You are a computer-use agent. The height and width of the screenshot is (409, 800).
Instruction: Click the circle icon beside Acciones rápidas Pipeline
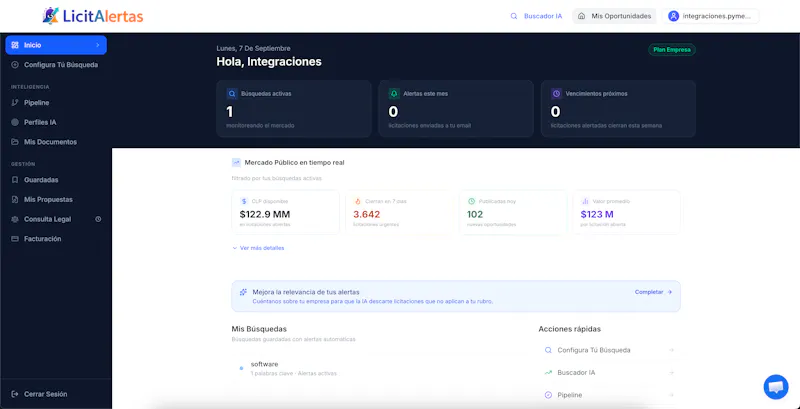click(548, 395)
